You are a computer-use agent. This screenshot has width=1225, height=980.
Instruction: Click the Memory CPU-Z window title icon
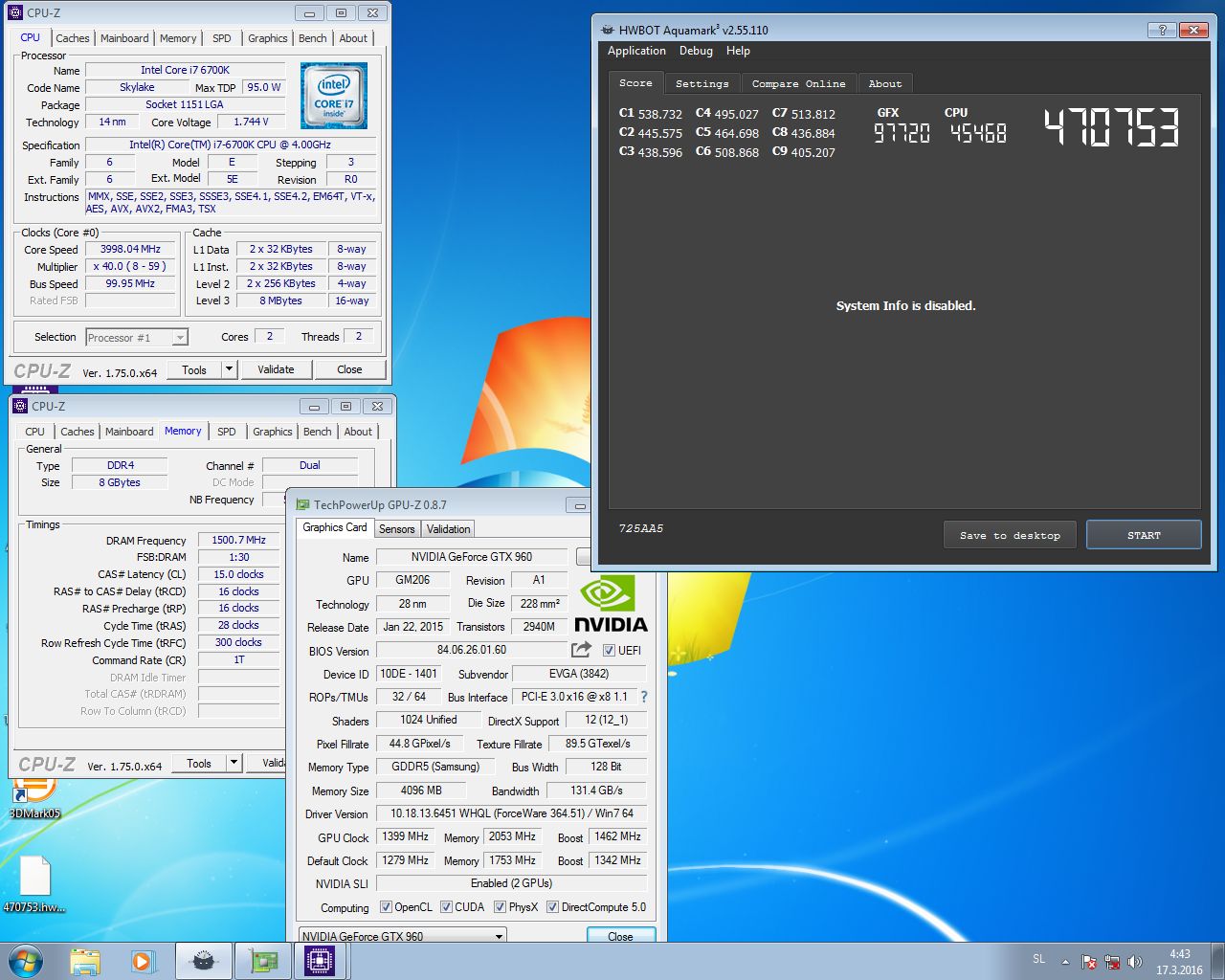pos(20,406)
